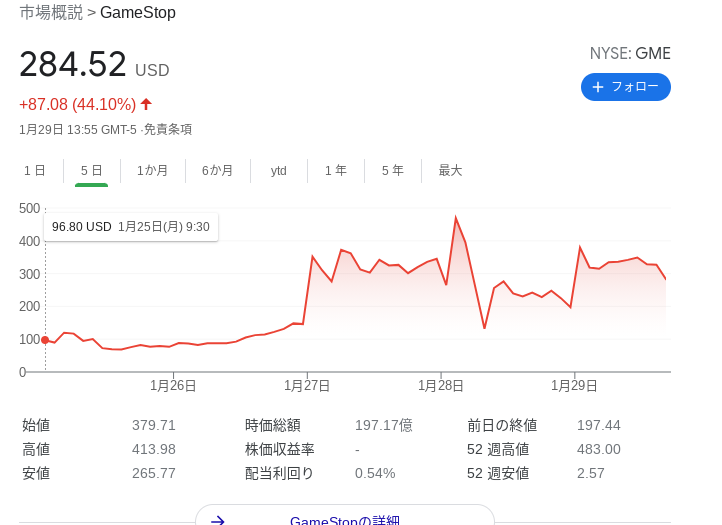Screen dimensions: 722x525
Task: Click the arrow icon beside GameStopの詳細
Action: (217, 520)
